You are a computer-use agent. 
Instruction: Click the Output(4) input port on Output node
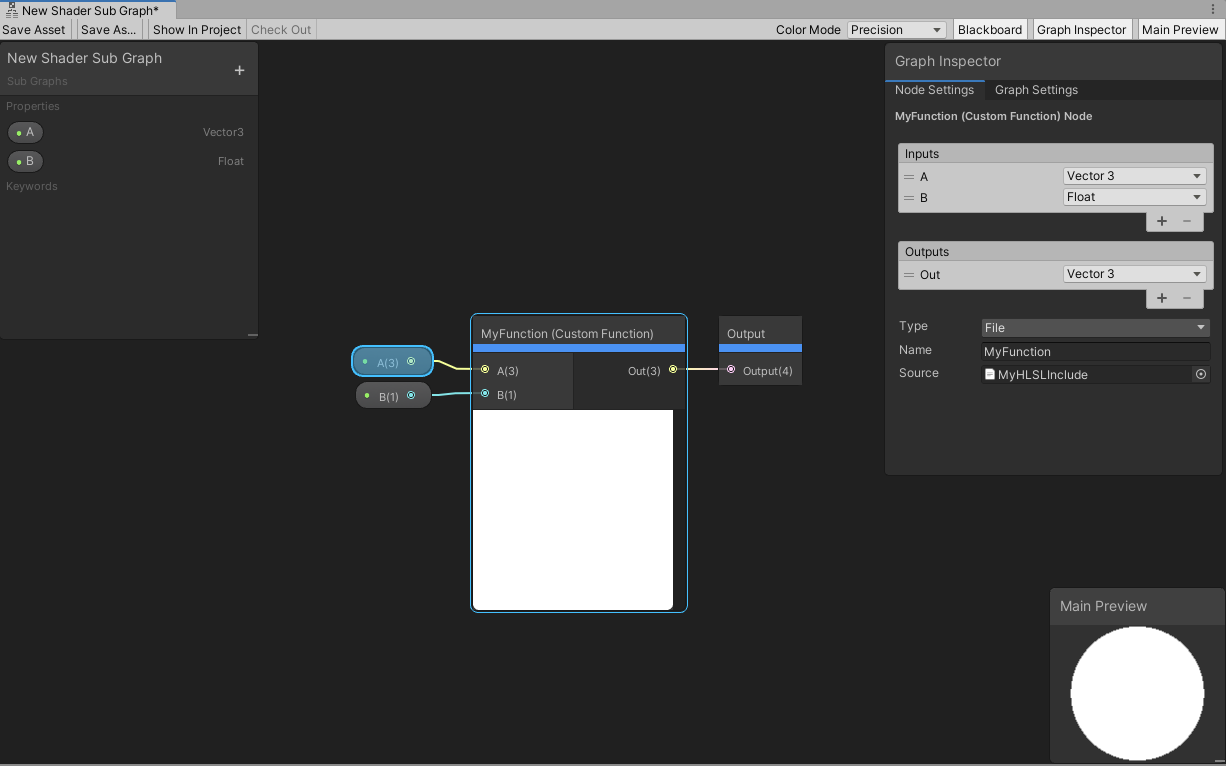pyautogui.click(x=731, y=370)
